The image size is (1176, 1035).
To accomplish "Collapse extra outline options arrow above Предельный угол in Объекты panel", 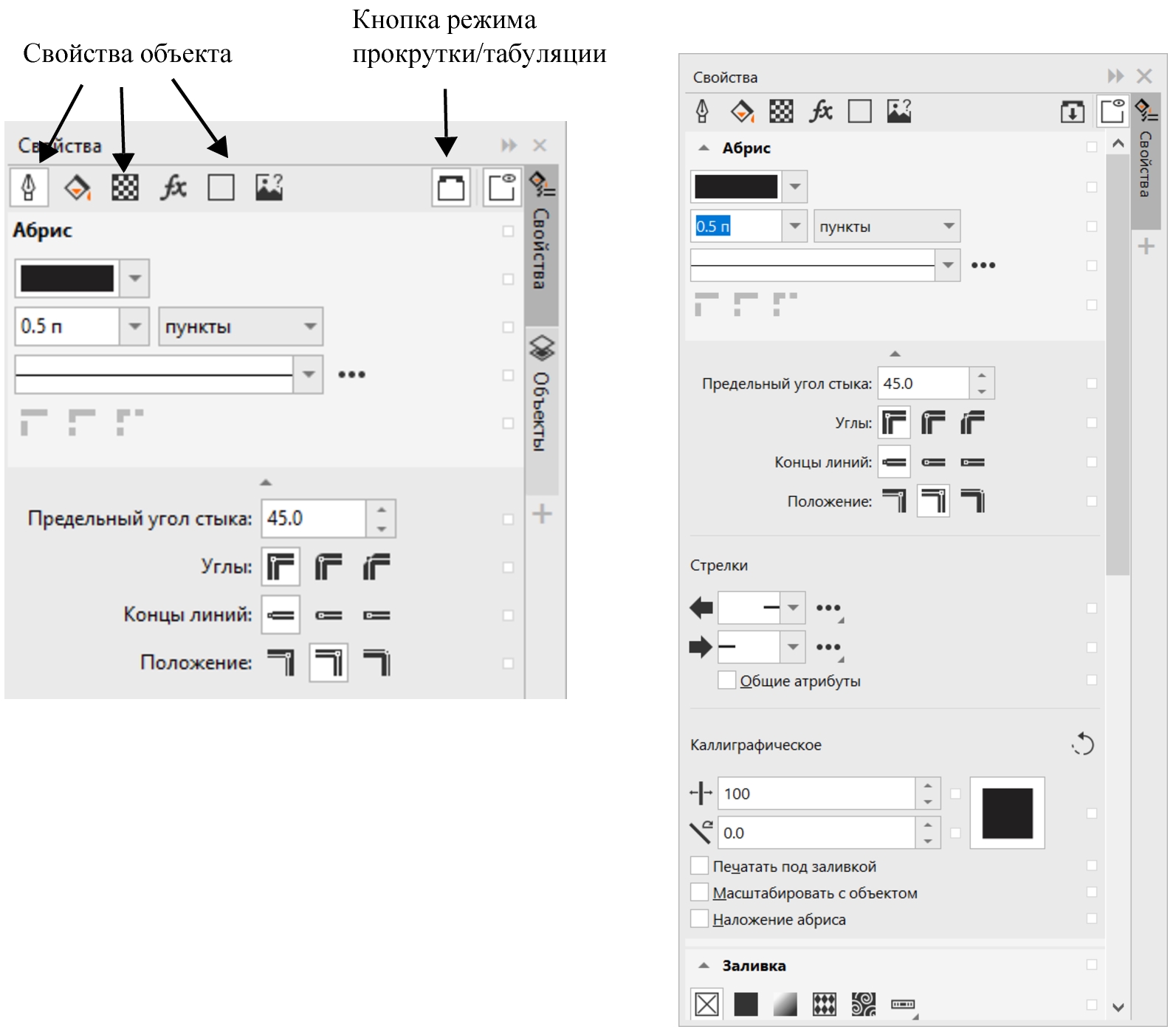I will pos(266,482).
